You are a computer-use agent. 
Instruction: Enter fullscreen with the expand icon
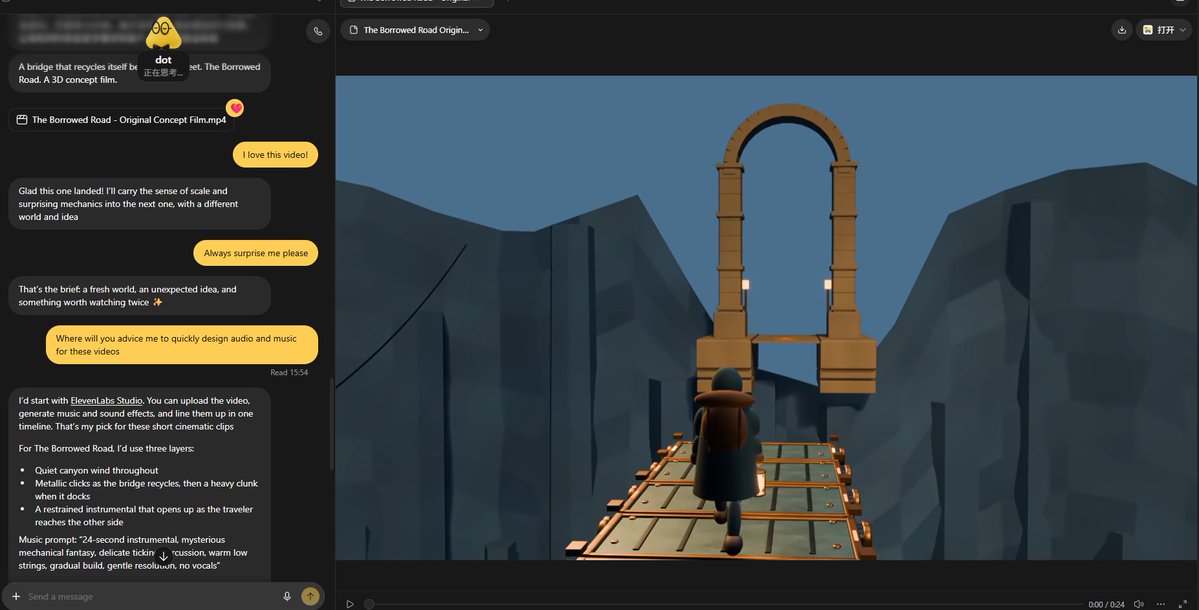[x=1183, y=604]
